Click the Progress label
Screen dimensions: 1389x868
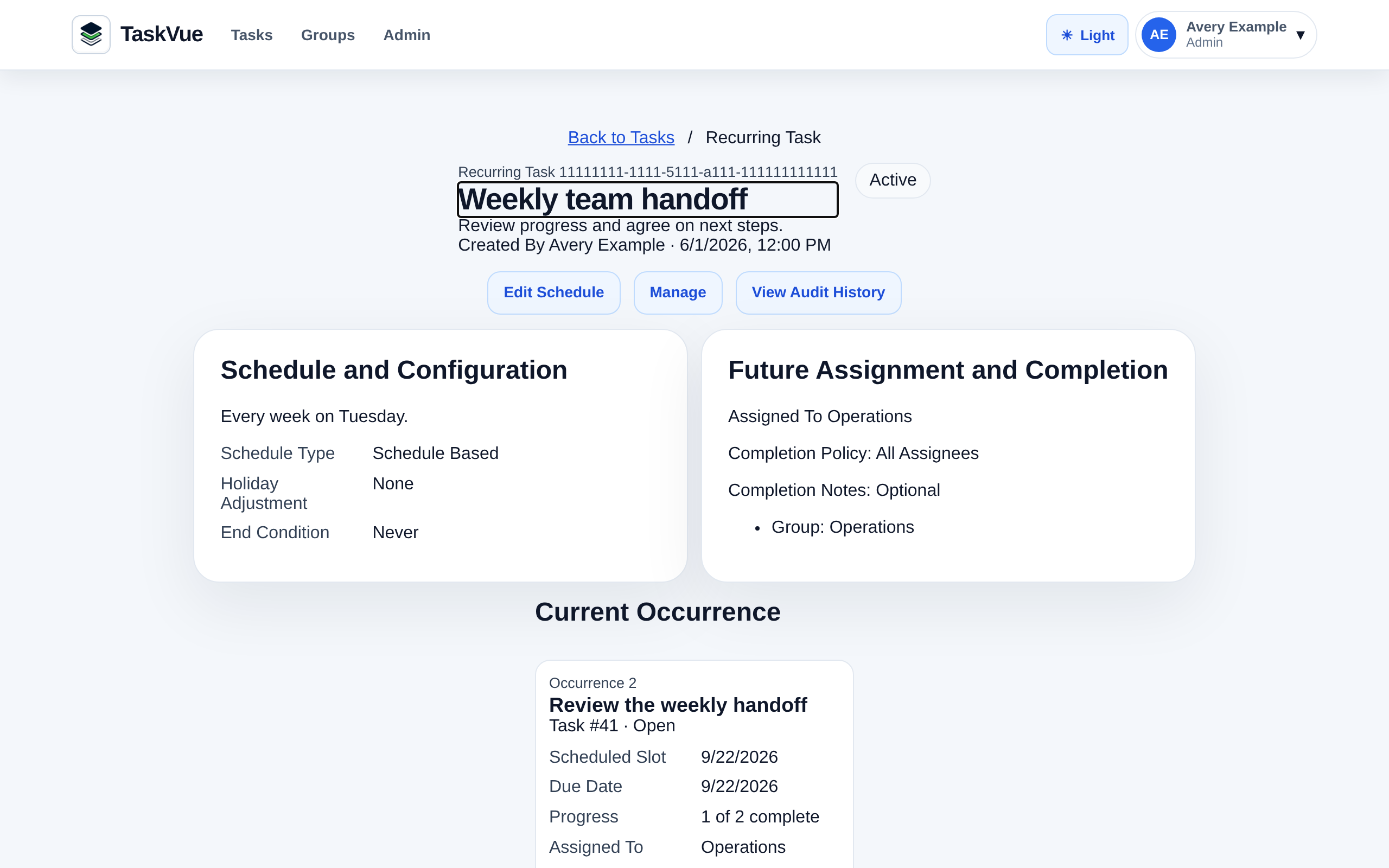[583, 816]
